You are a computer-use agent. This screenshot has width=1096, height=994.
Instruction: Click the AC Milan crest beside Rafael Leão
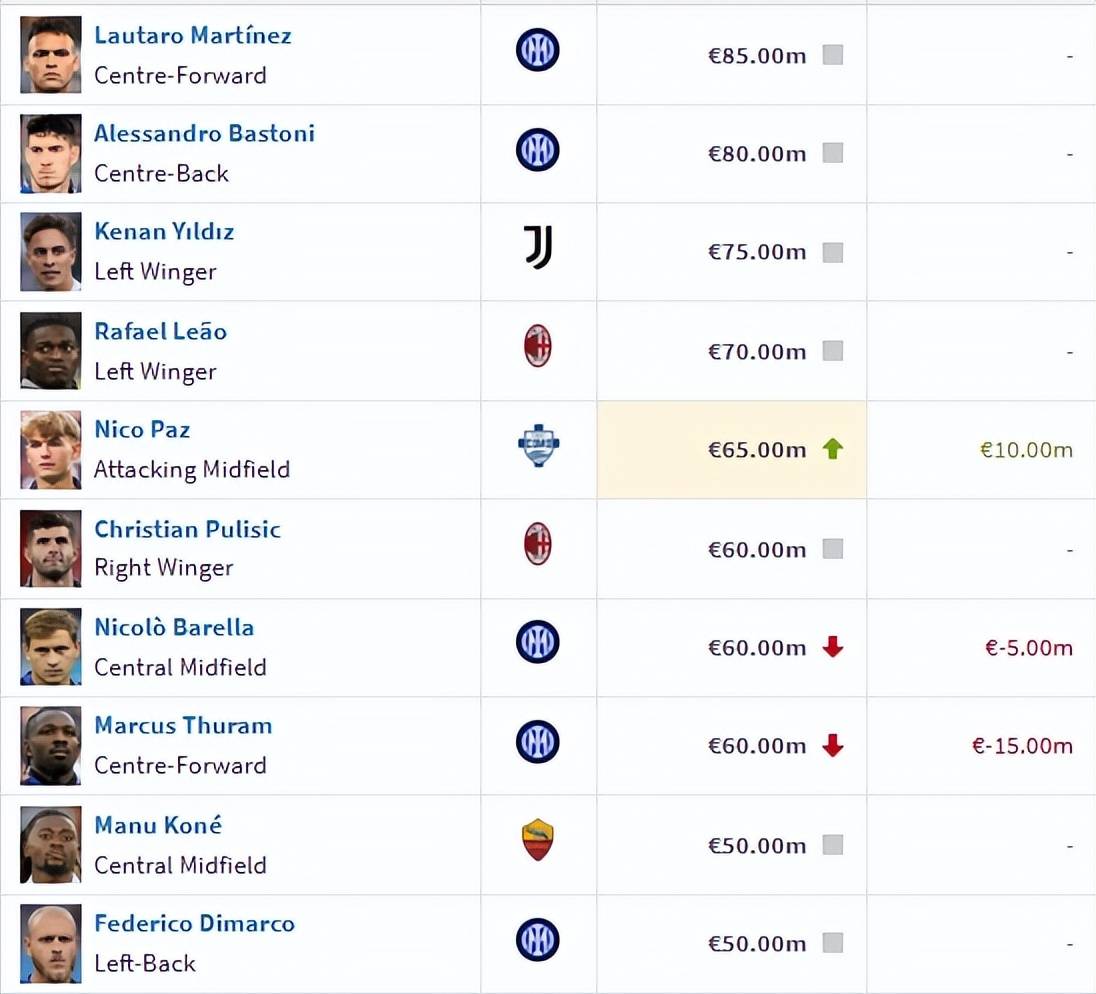[538, 346]
